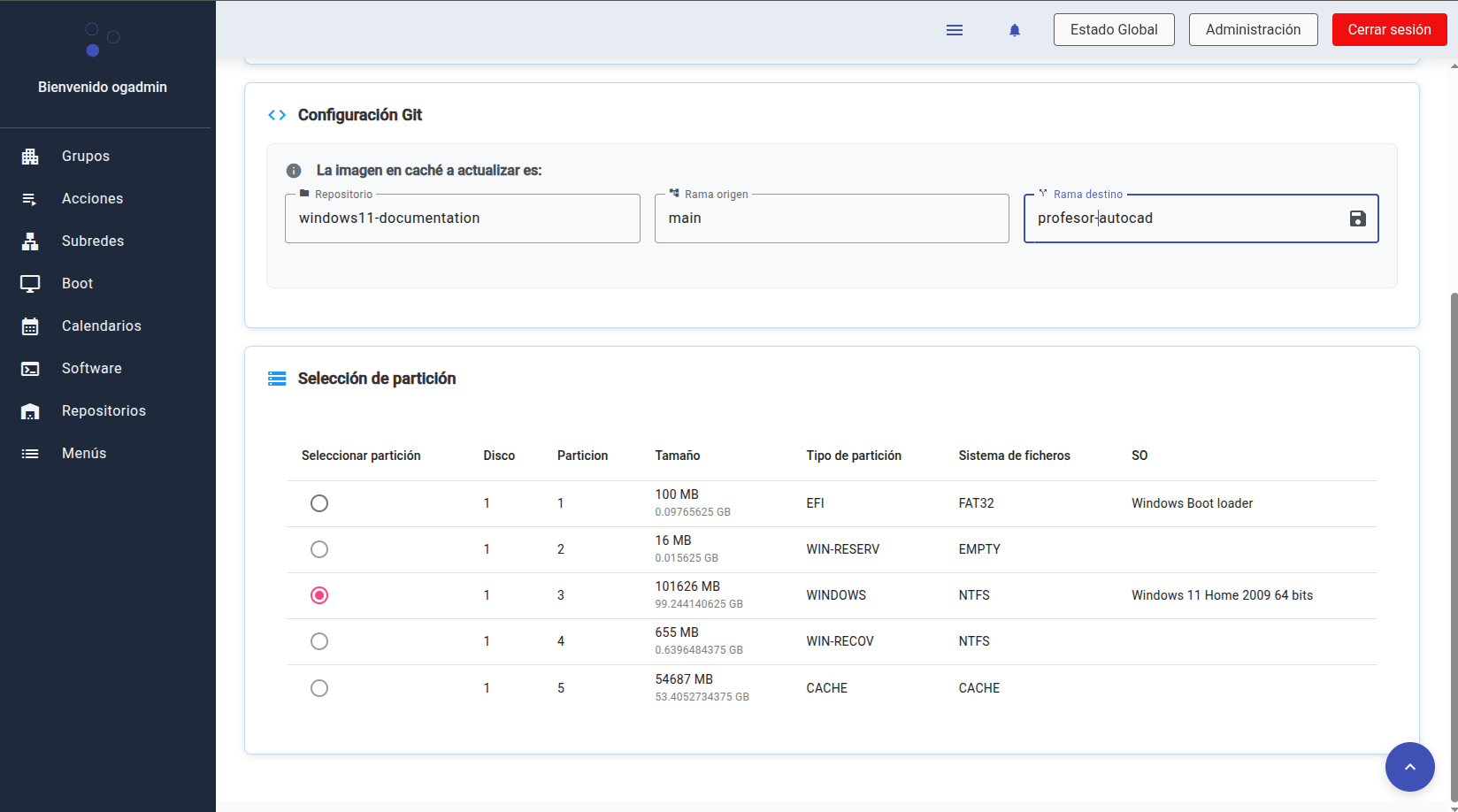1458x812 pixels.
Task: Open the notifications bell
Action: pyautogui.click(x=1015, y=30)
